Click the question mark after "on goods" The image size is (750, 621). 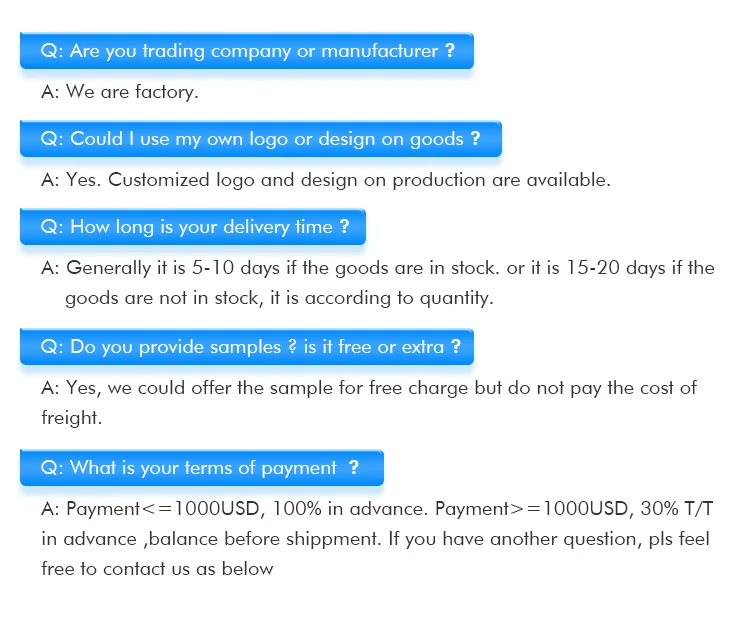click(x=475, y=139)
